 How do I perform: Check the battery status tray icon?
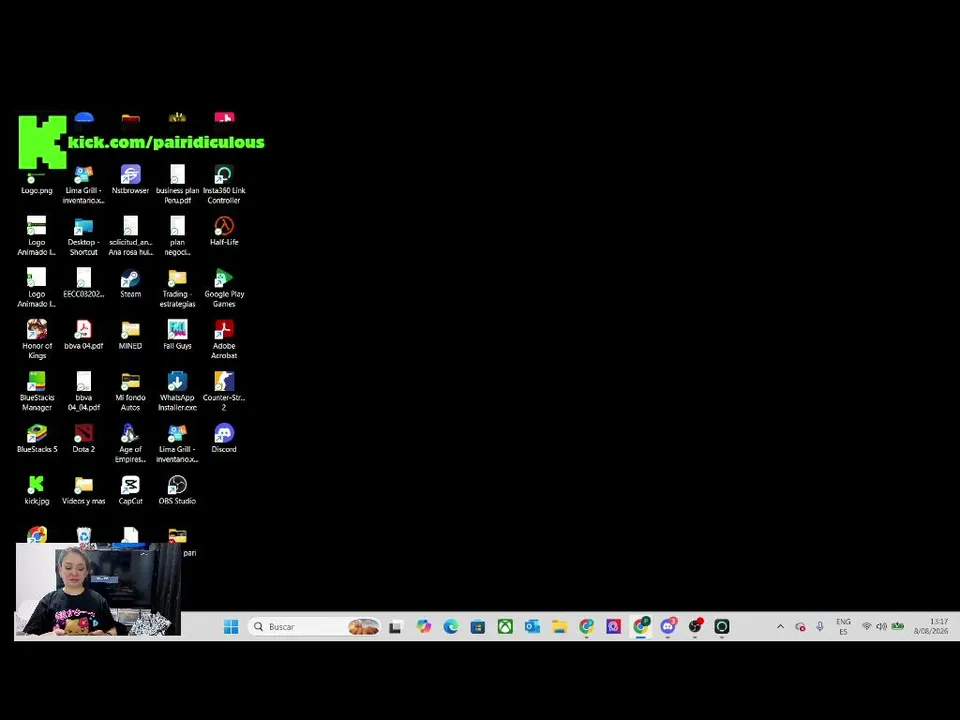click(x=898, y=626)
